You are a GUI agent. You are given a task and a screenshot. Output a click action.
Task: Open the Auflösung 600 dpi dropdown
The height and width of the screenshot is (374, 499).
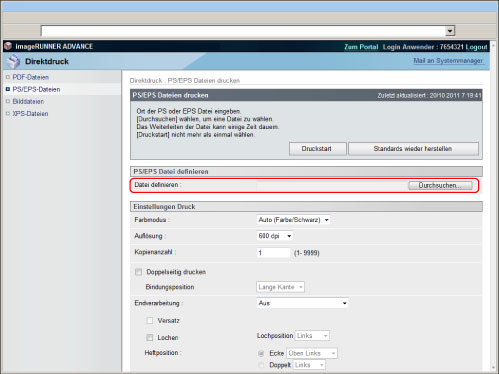point(275,236)
